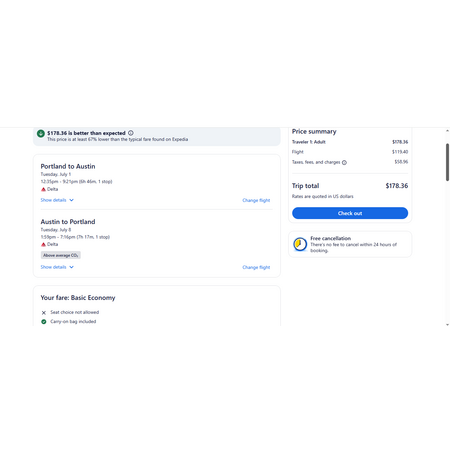
Task: Click the free cancellation clock icon
Action: (x=300, y=244)
